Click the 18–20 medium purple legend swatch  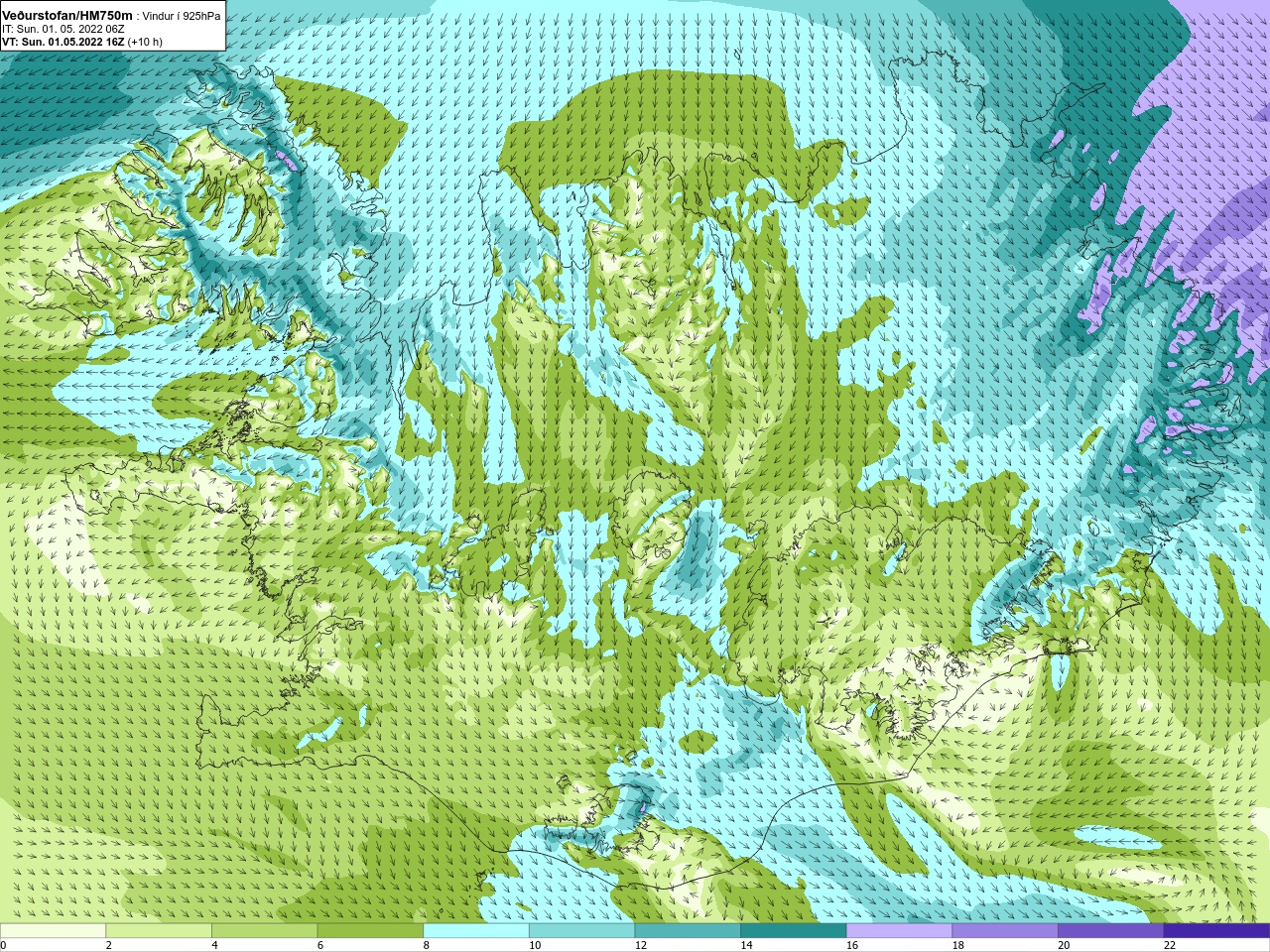[1005, 931]
